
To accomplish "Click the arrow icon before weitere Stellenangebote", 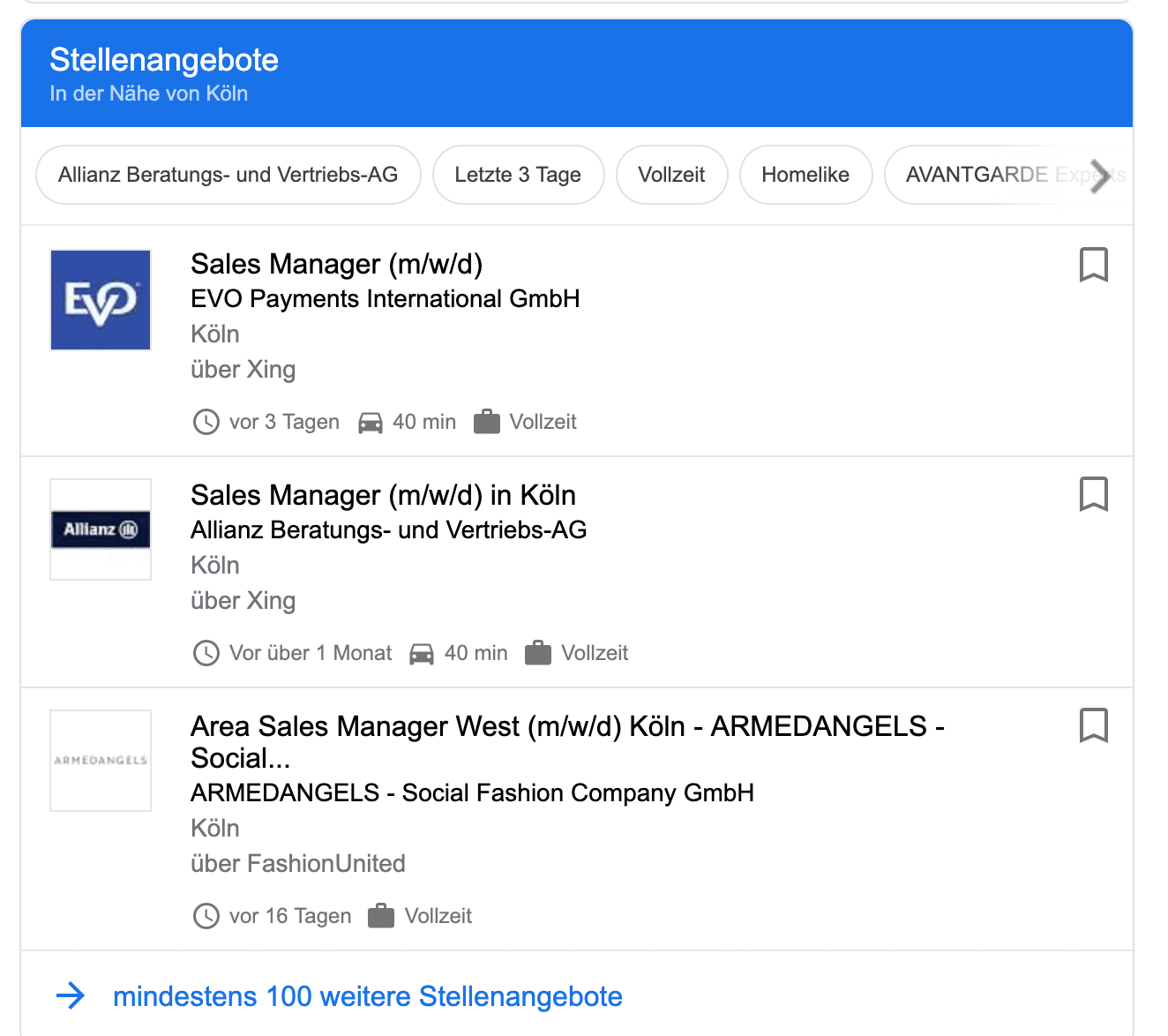I will pyautogui.click(x=71, y=996).
